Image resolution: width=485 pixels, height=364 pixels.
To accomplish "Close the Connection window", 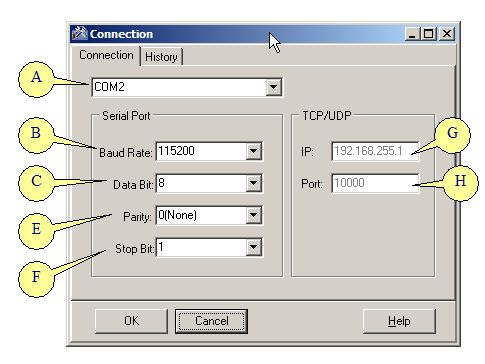I will tap(447, 34).
